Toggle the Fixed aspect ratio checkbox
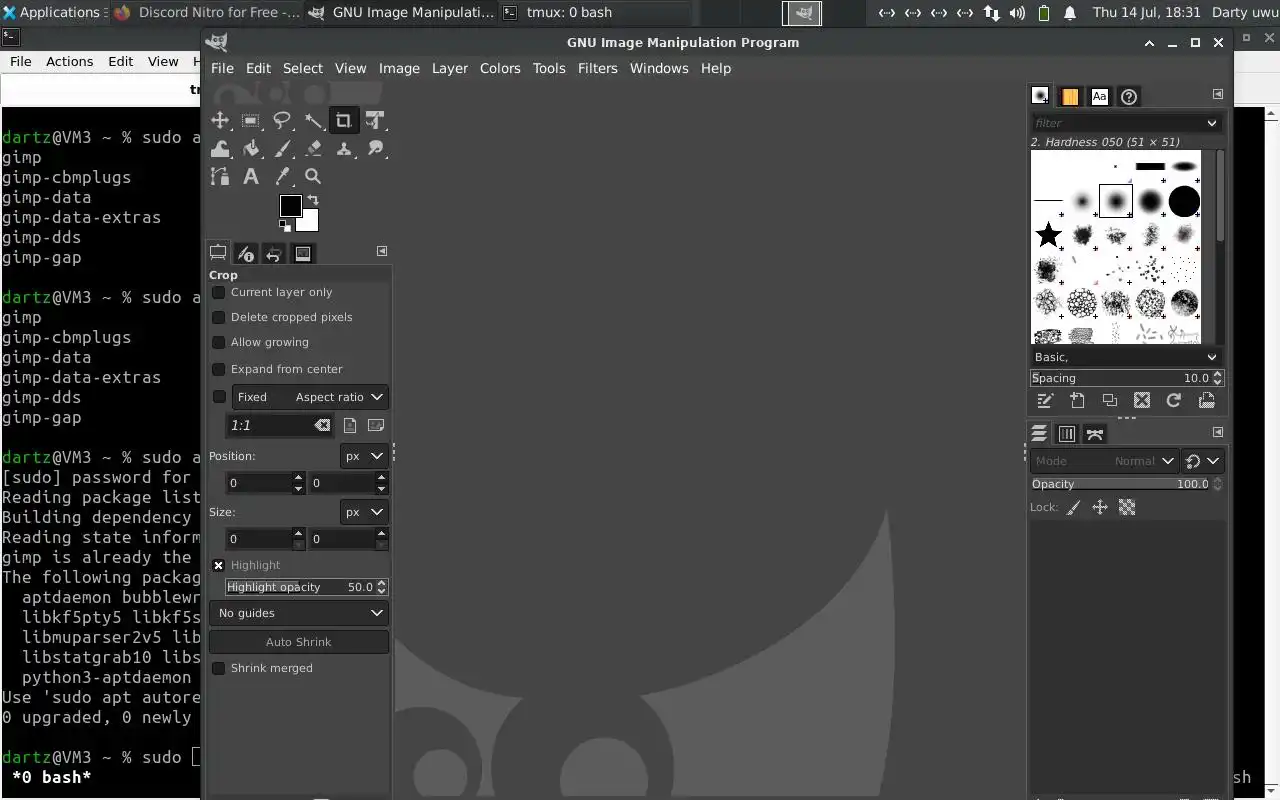This screenshot has height=800, width=1280. (x=219, y=397)
